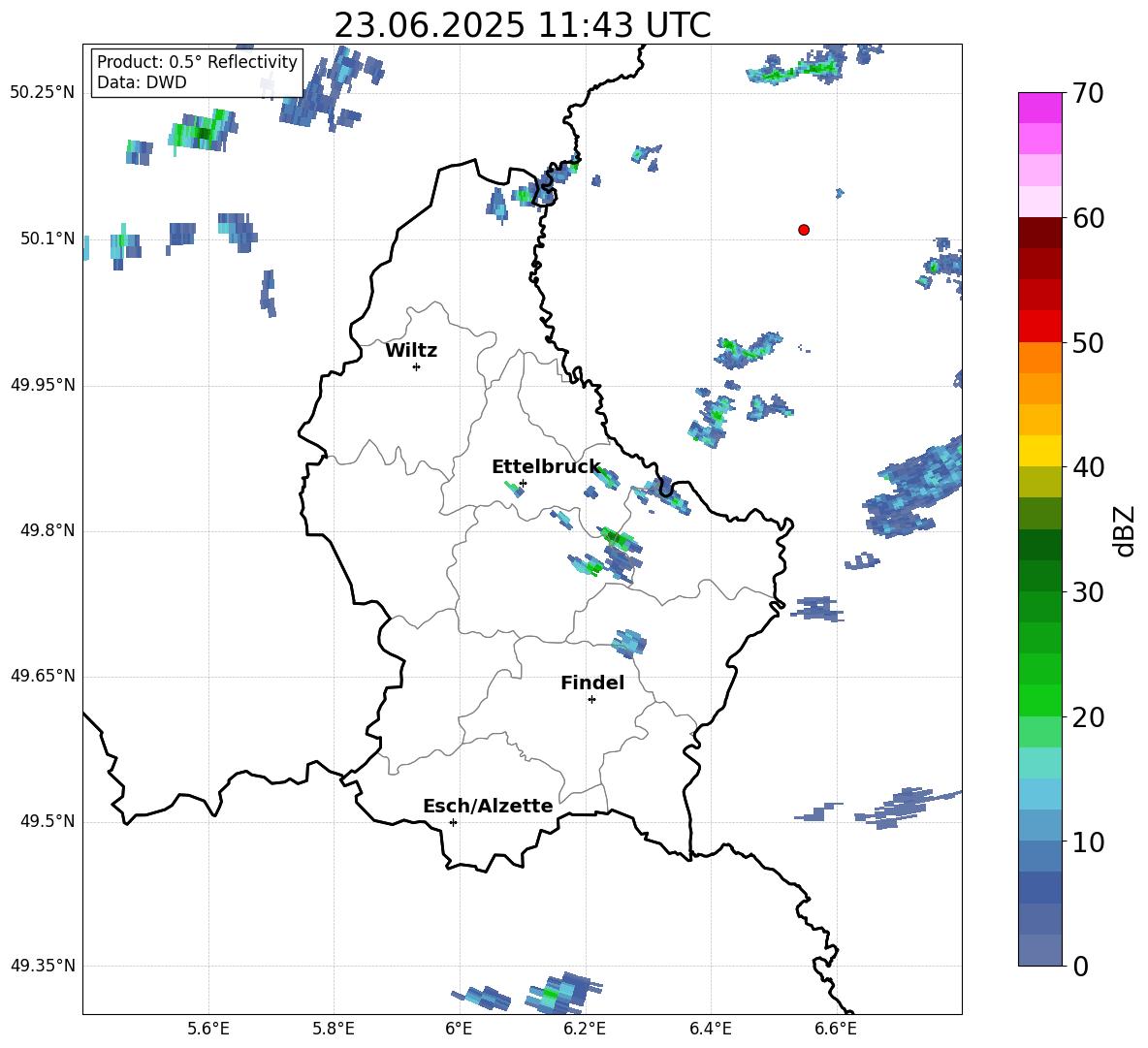1148x1048 pixels.
Task: Pick the dark red colorbar segment below 60
Action: pos(1039,233)
